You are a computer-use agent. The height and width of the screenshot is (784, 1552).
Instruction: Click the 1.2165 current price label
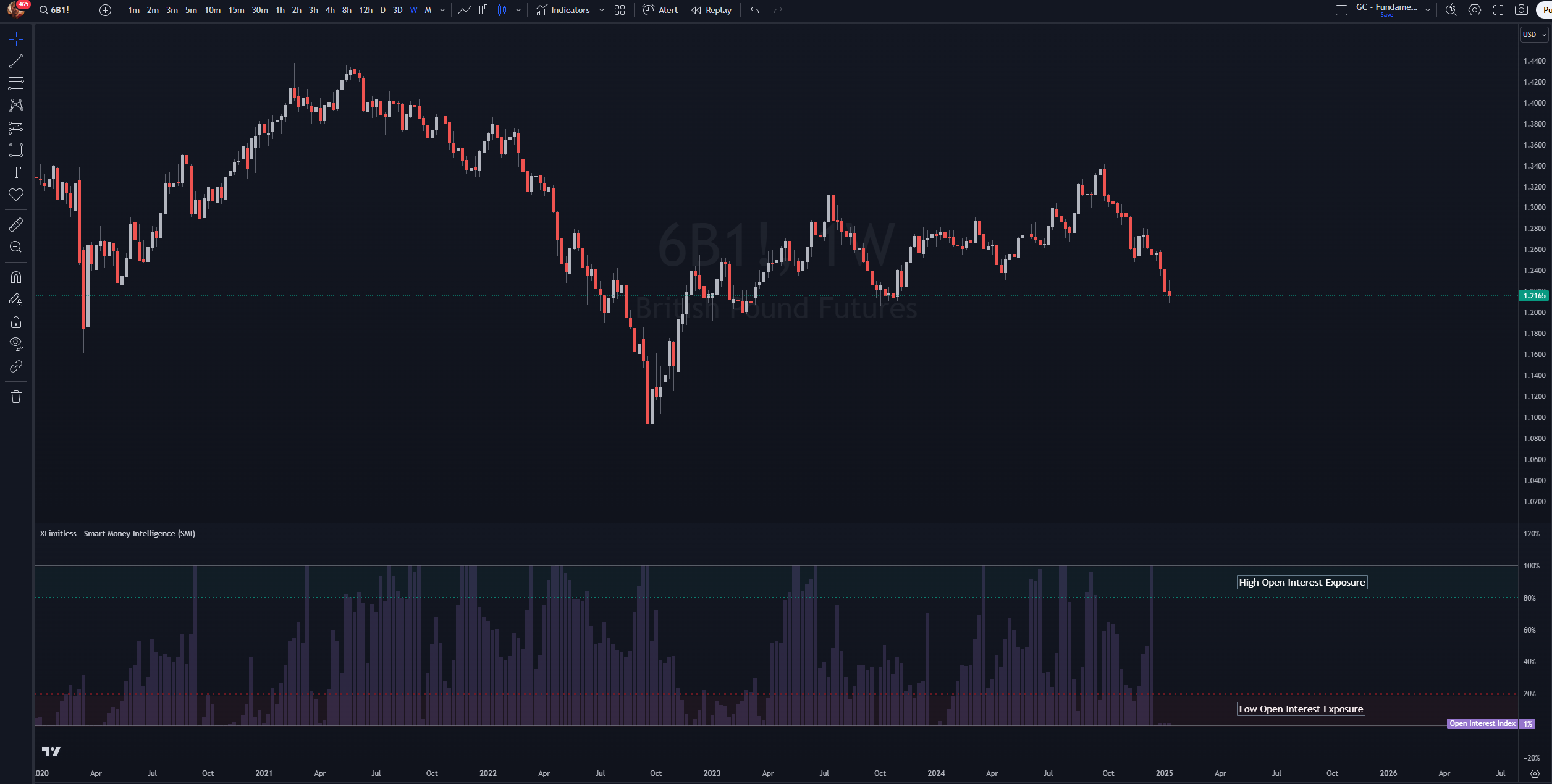click(x=1534, y=296)
